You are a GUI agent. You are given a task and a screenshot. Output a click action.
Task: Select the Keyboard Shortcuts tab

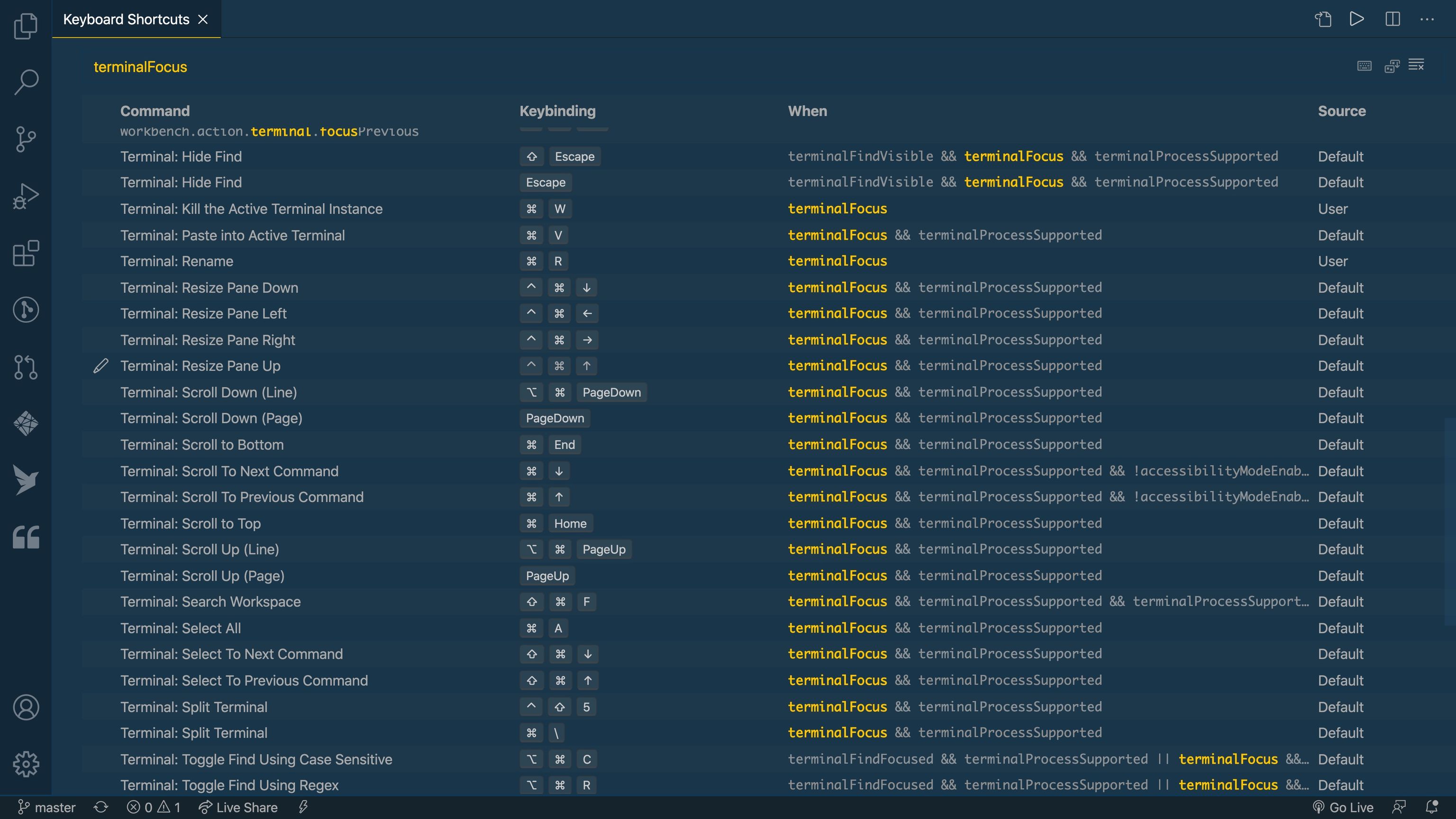coord(126,19)
